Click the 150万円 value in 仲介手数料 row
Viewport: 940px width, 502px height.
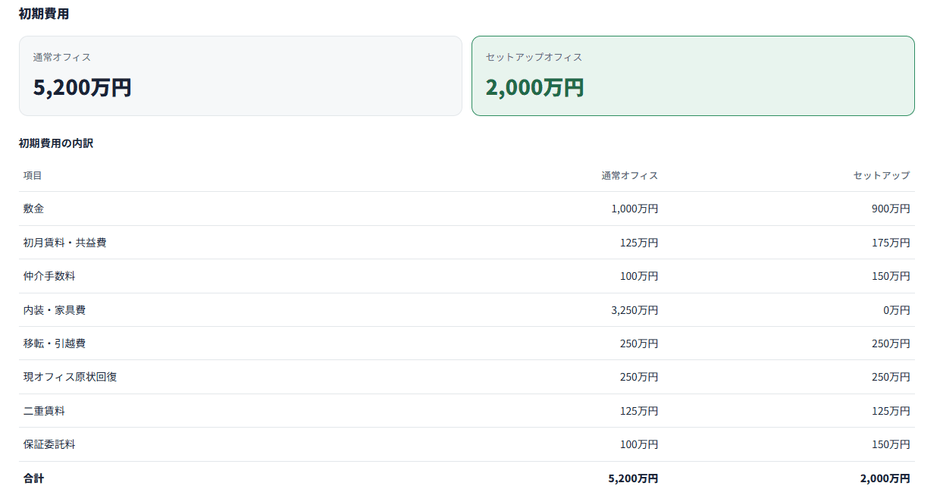(890, 276)
